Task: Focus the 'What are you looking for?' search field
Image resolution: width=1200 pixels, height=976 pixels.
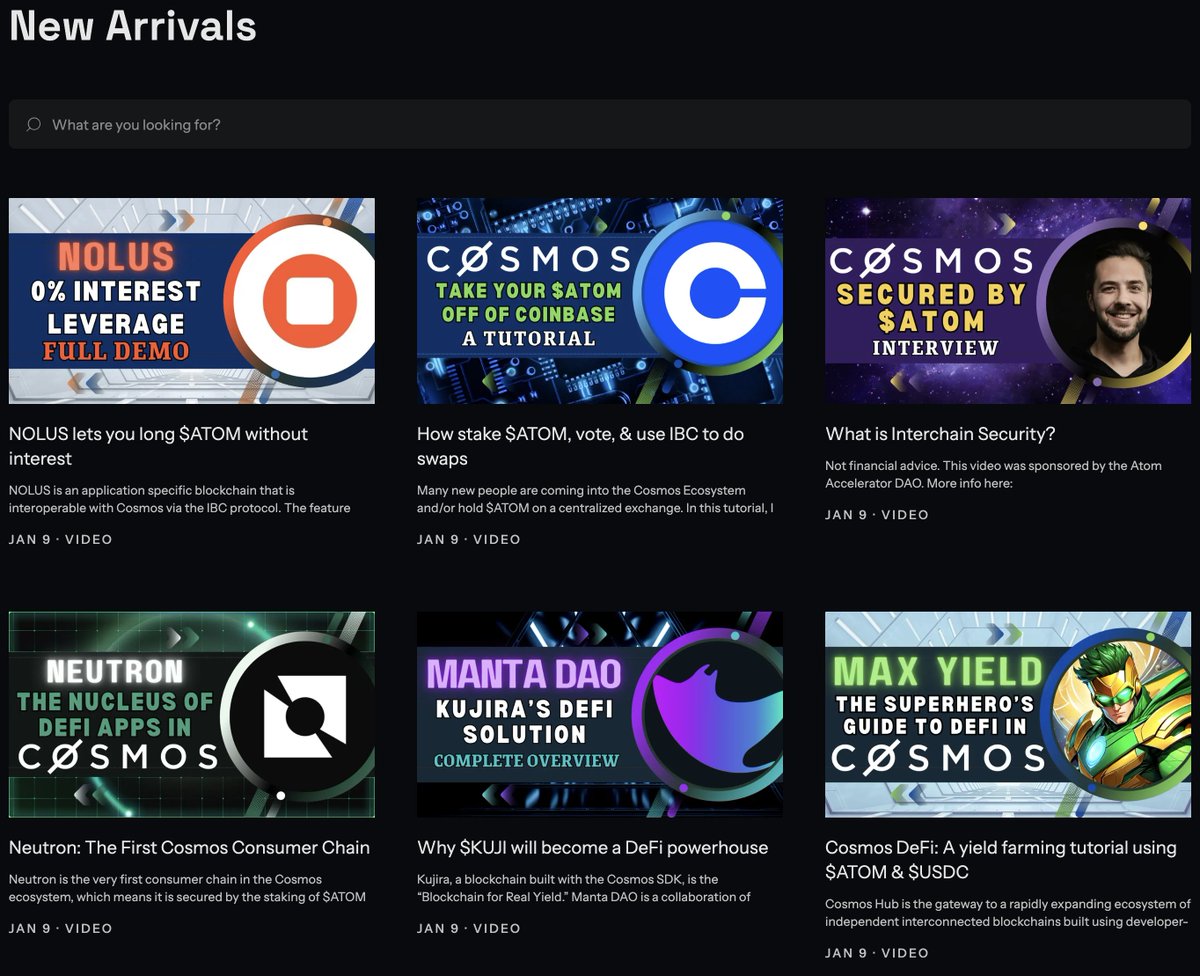Action: click(x=600, y=124)
